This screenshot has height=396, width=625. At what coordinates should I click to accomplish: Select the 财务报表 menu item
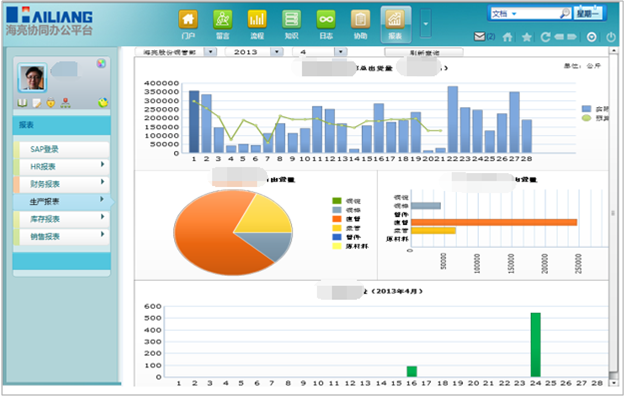tap(61, 184)
